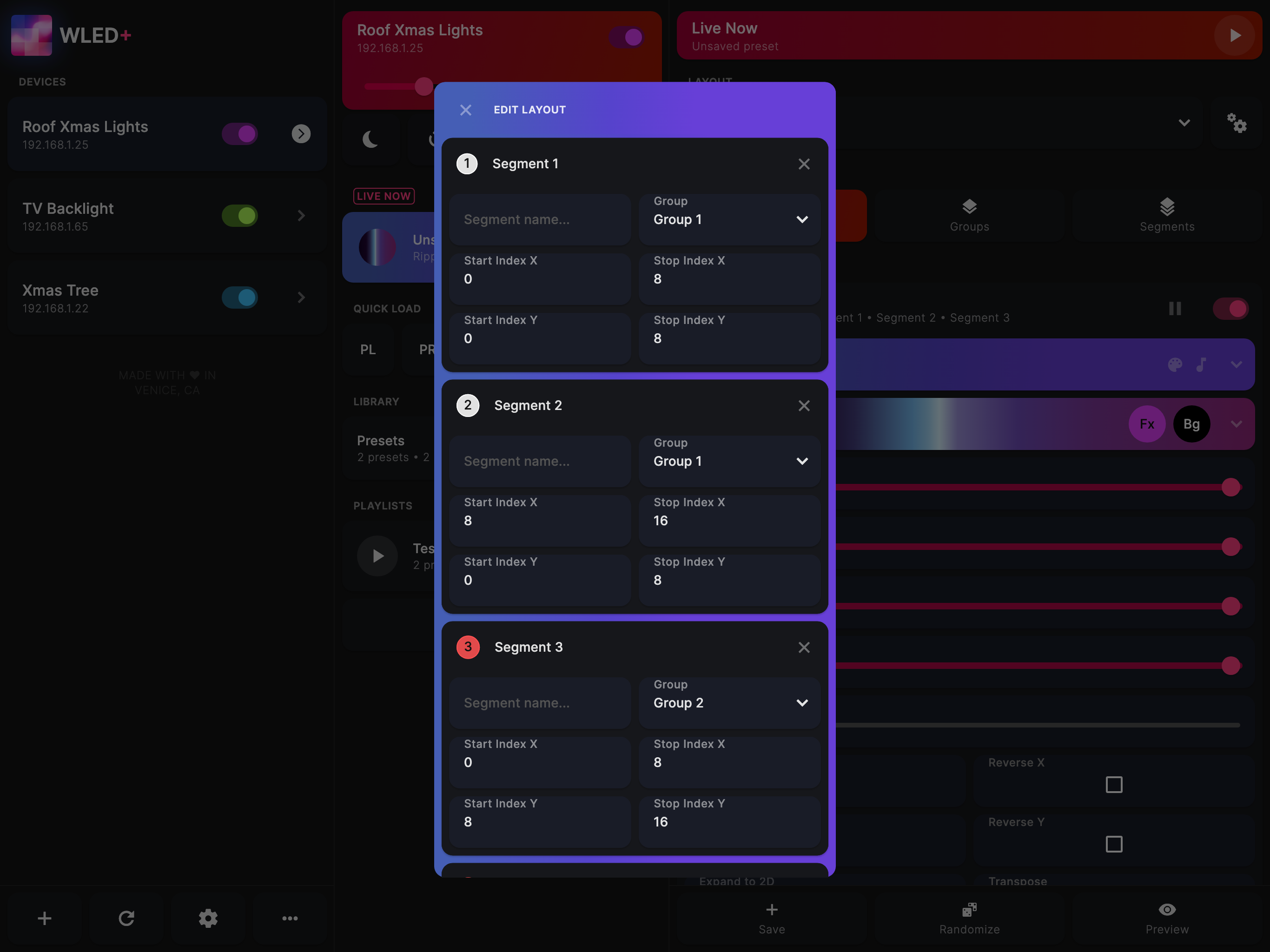
Task: Open Segment 3 Group 2 dropdown
Action: click(x=729, y=703)
